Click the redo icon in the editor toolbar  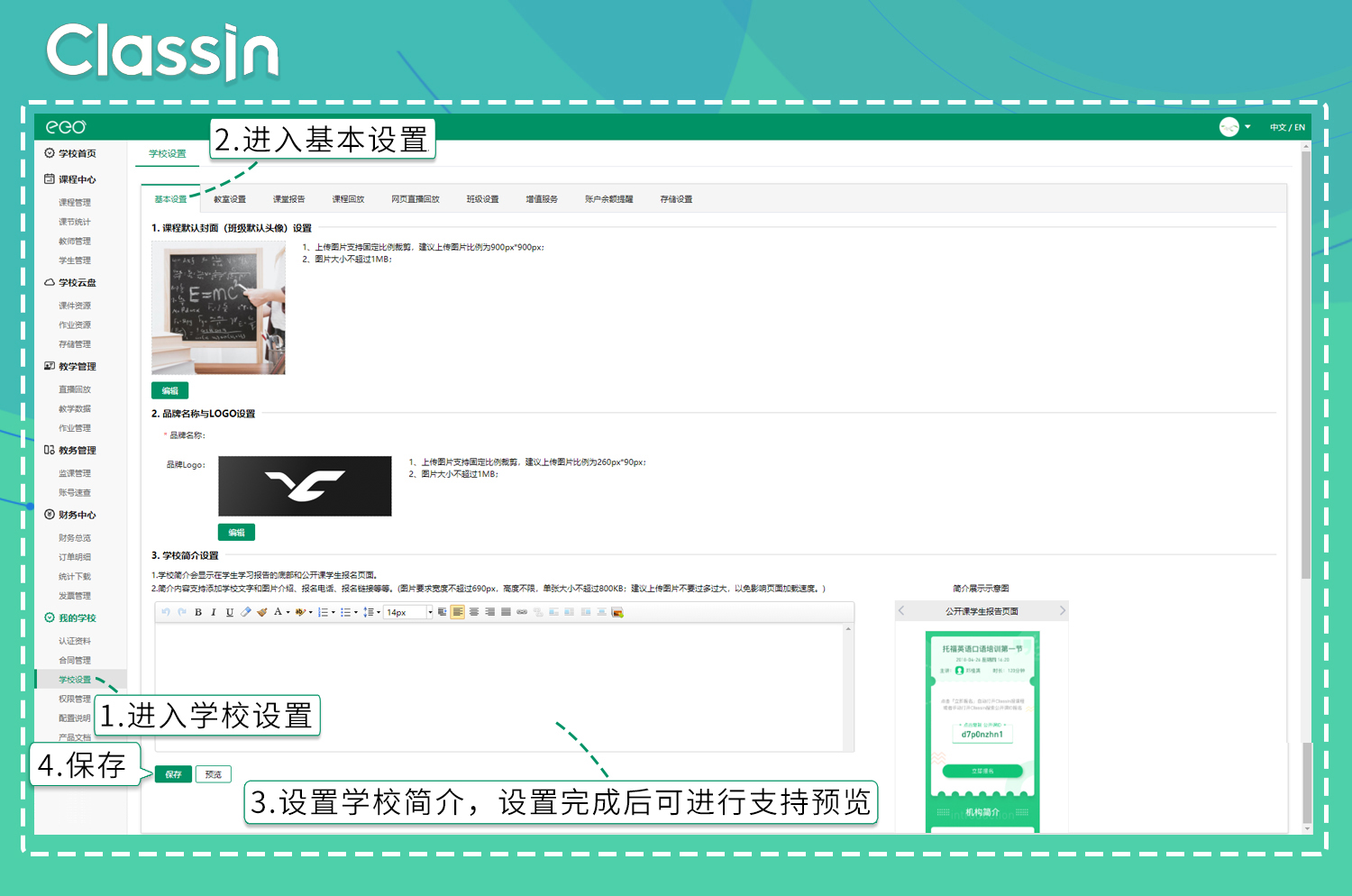182,612
